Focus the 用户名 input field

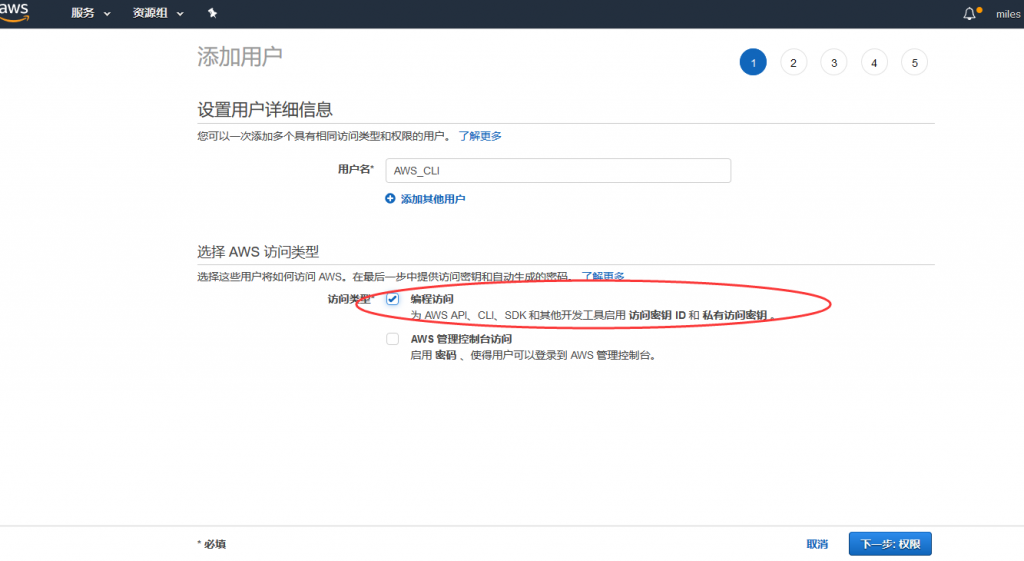558,170
